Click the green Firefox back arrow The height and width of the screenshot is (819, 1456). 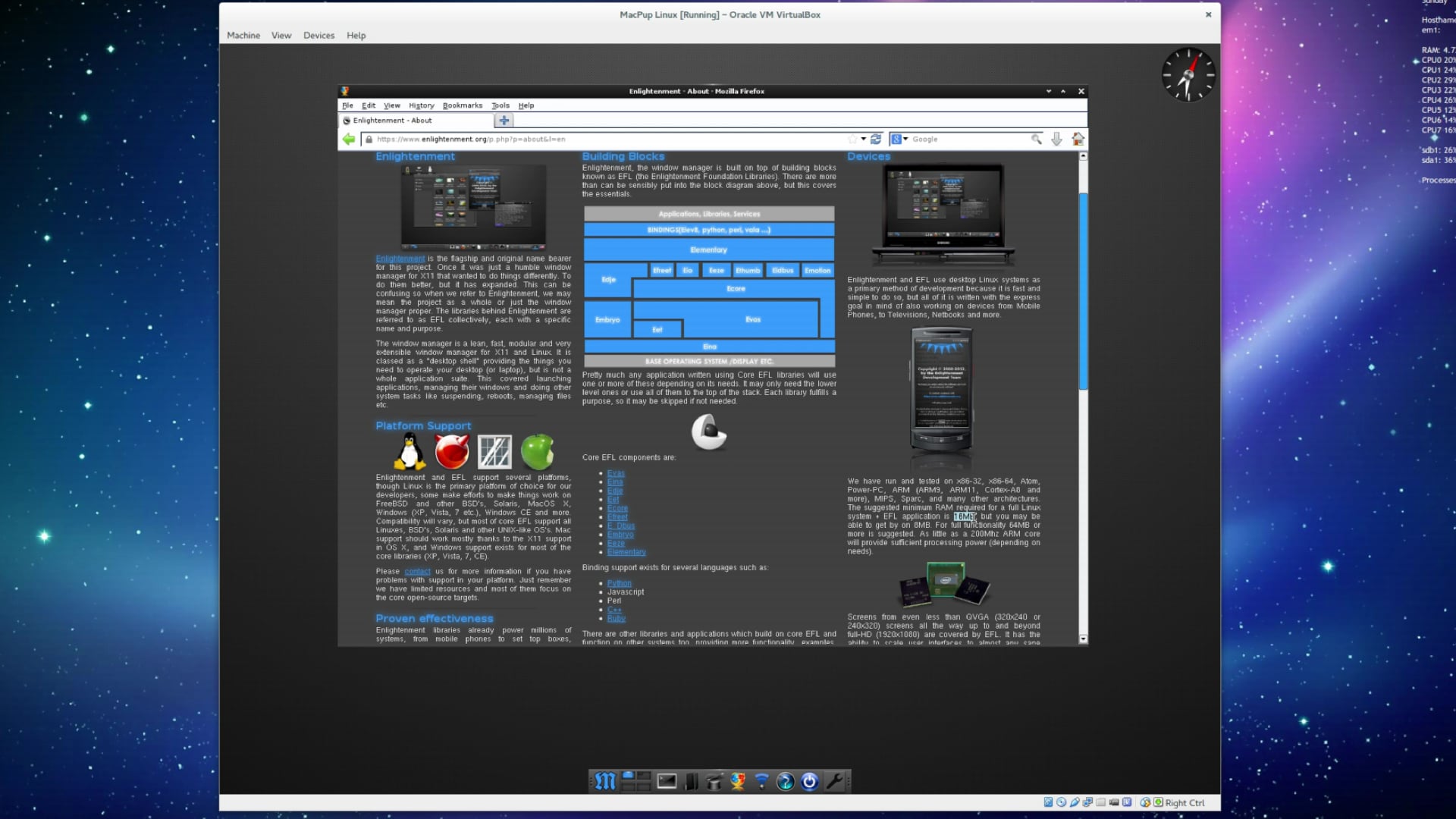point(348,139)
